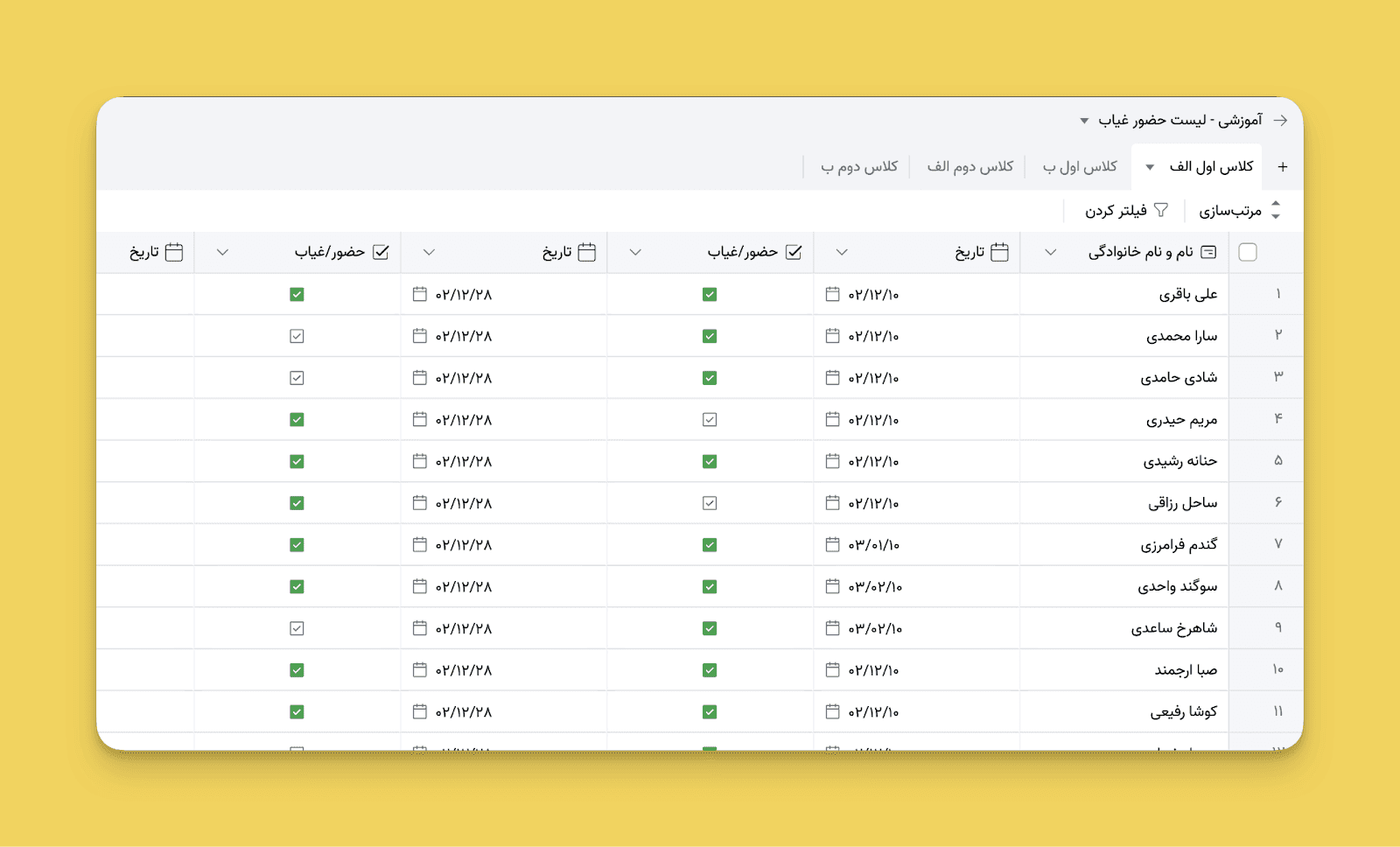Click calendar icon in سارا محمدی's ۰۲/۱۲/۲۸ cell
The height and width of the screenshot is (847, 1400).
tap(420, 336)
